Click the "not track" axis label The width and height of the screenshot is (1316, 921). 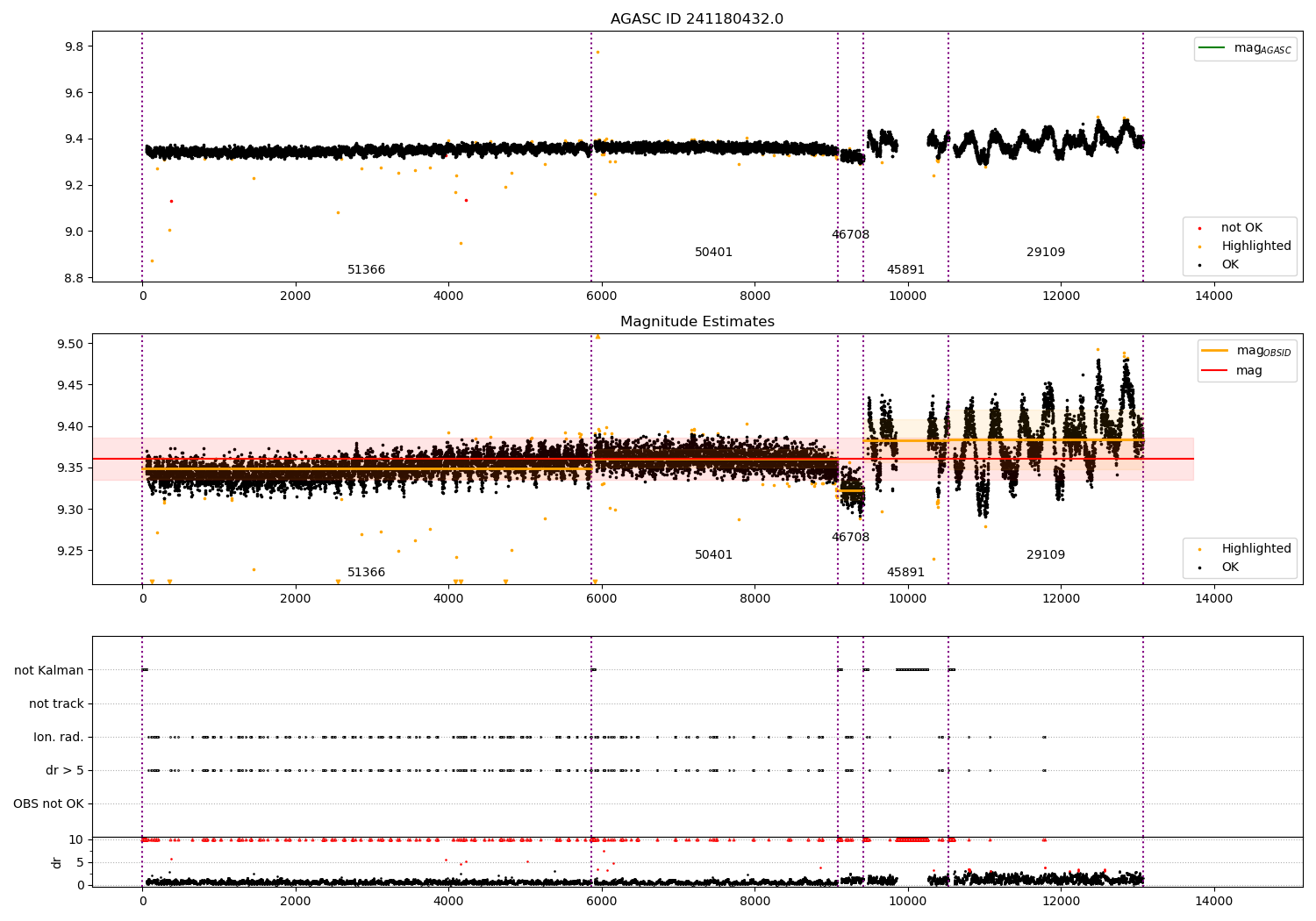pos(56,703)
